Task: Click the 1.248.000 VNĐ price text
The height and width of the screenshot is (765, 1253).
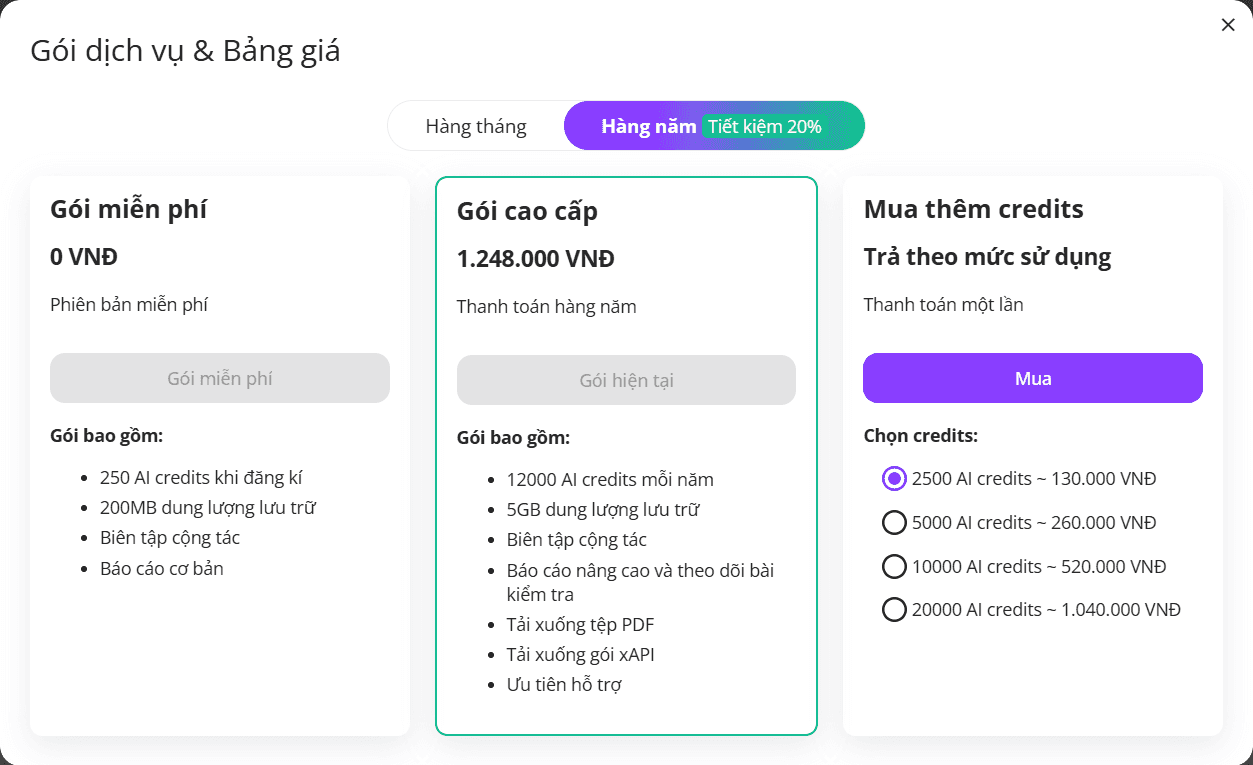Action: (536, 259)
